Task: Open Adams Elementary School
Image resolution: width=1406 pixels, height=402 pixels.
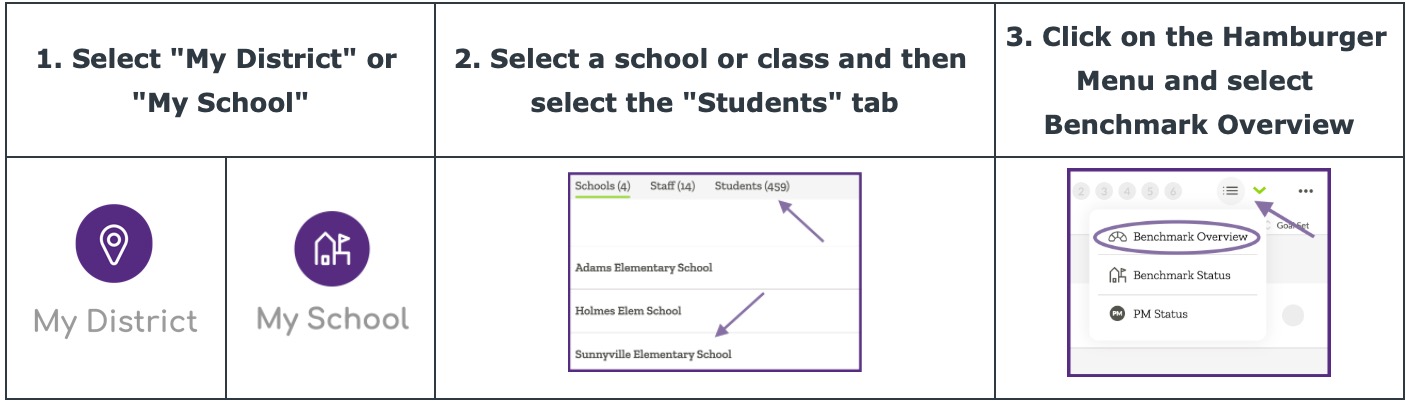Action: 643,268
